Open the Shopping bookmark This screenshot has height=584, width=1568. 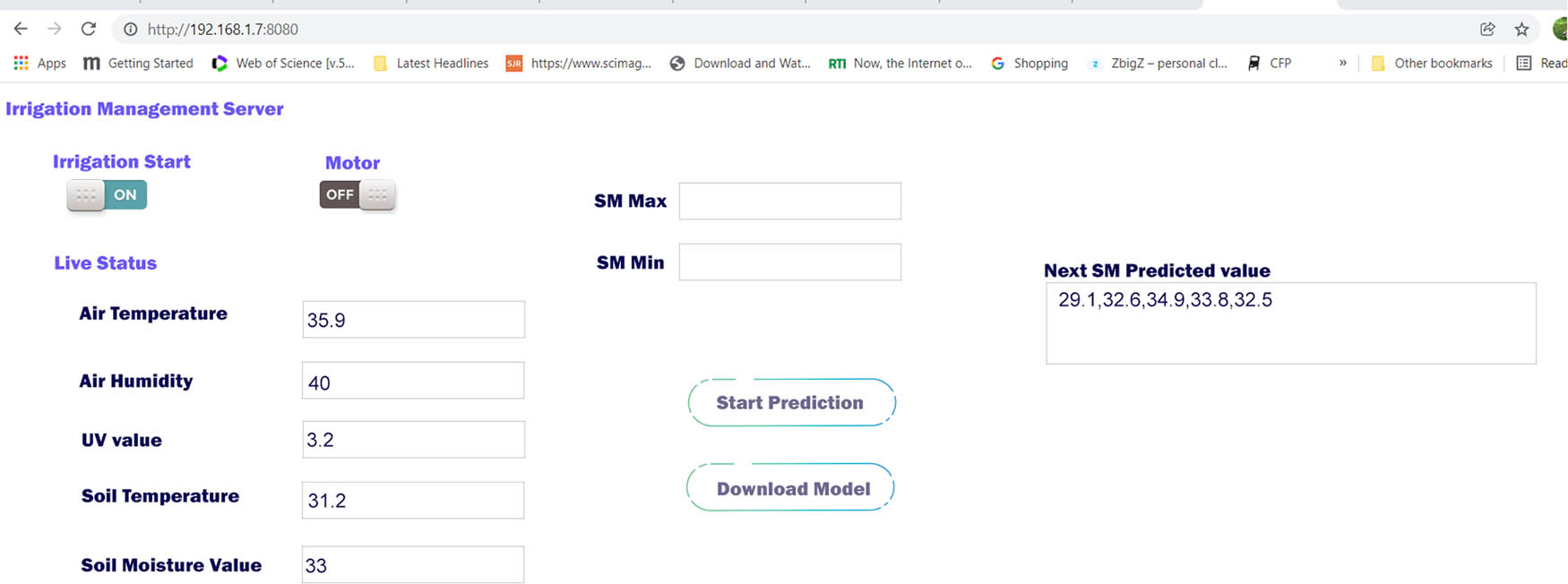tap(1030, 63)
